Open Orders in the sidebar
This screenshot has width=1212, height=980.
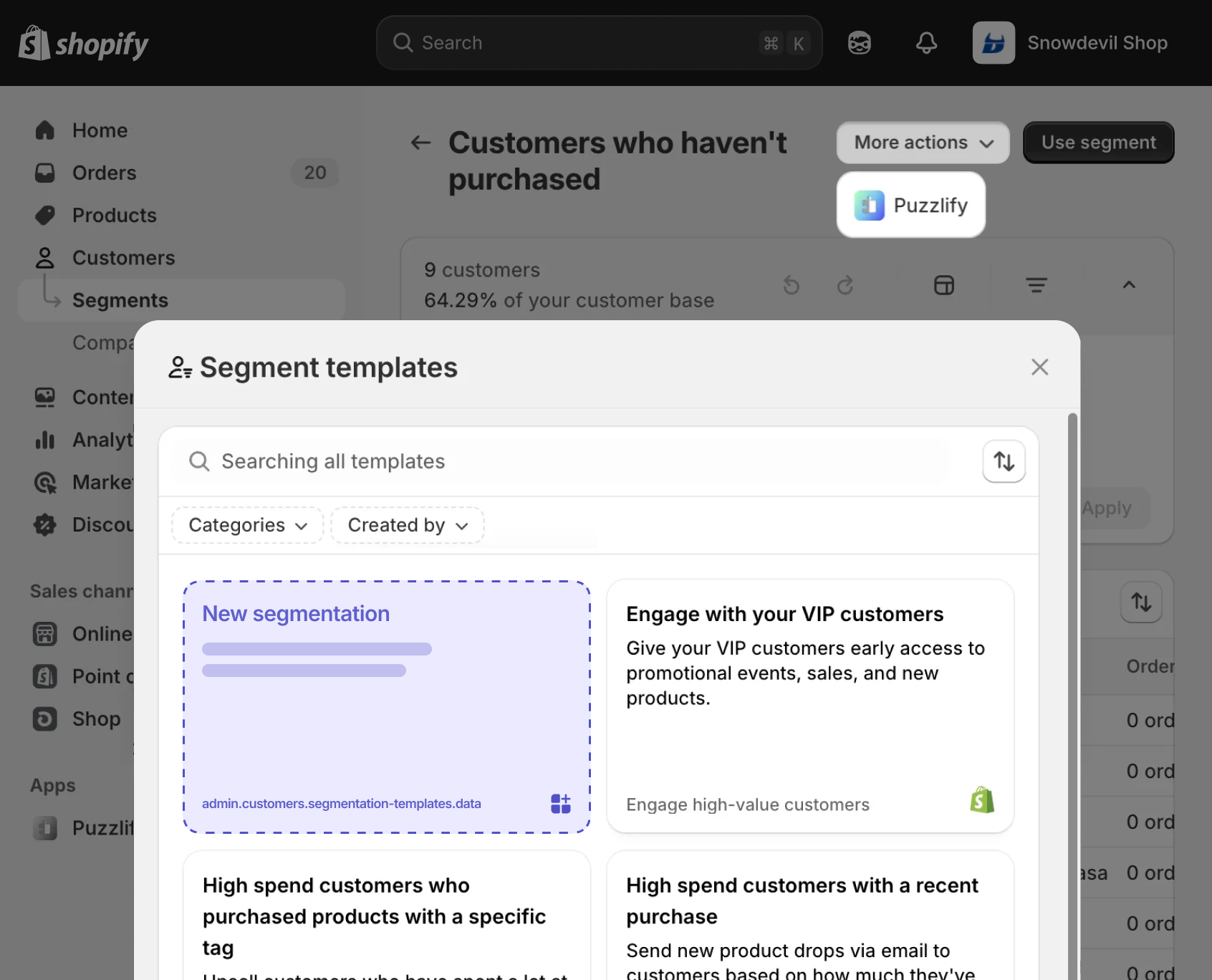pyautogui.click(x=104, y=173)
